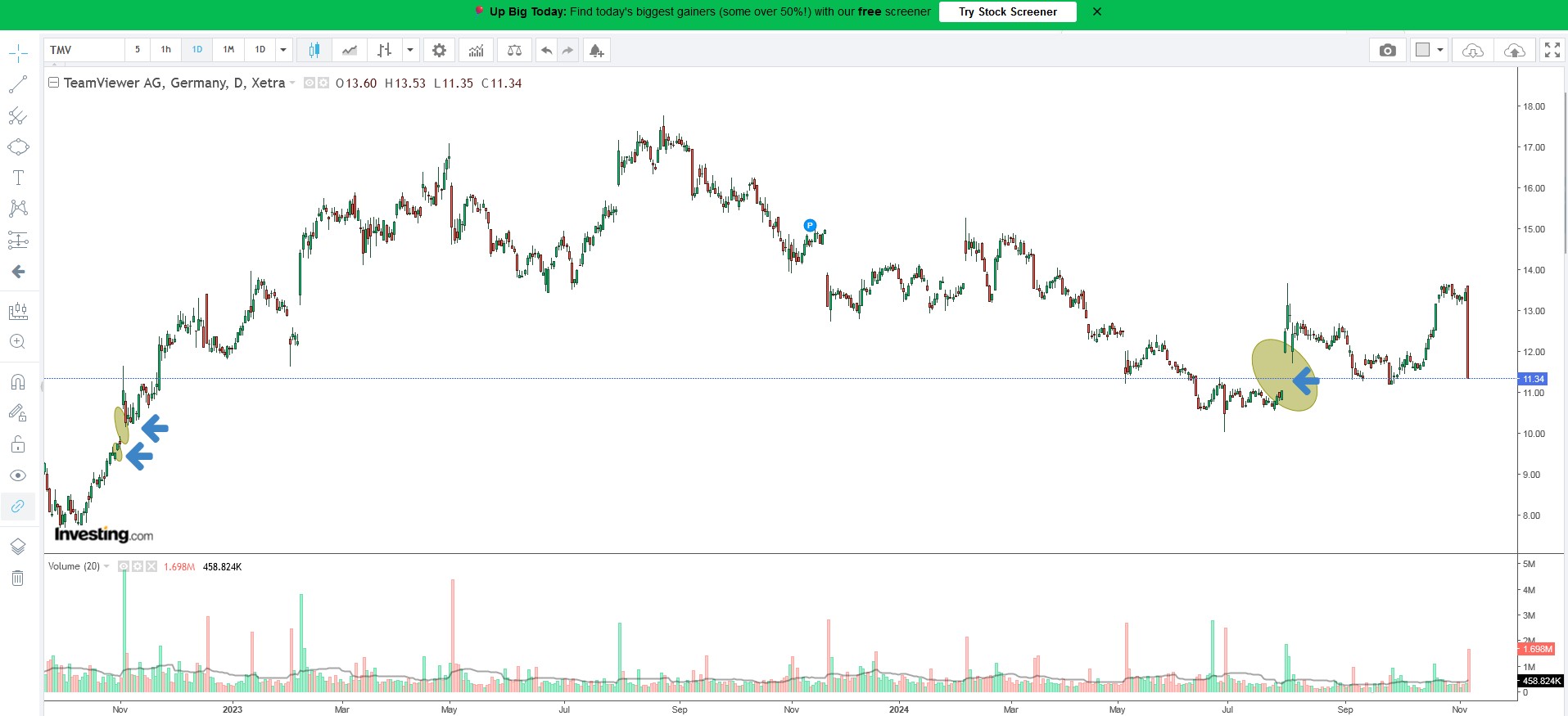Open the pitchfork drawing tools

point(18,115)
